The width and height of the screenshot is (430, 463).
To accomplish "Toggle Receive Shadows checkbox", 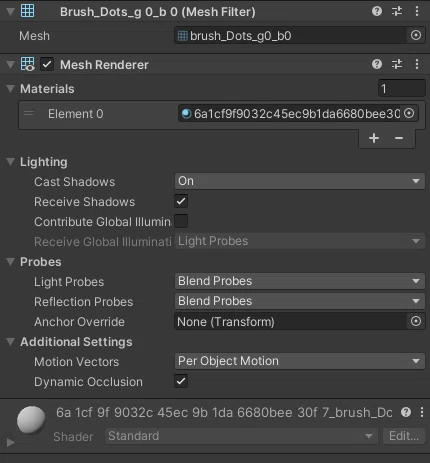I will tap(181, 201).
